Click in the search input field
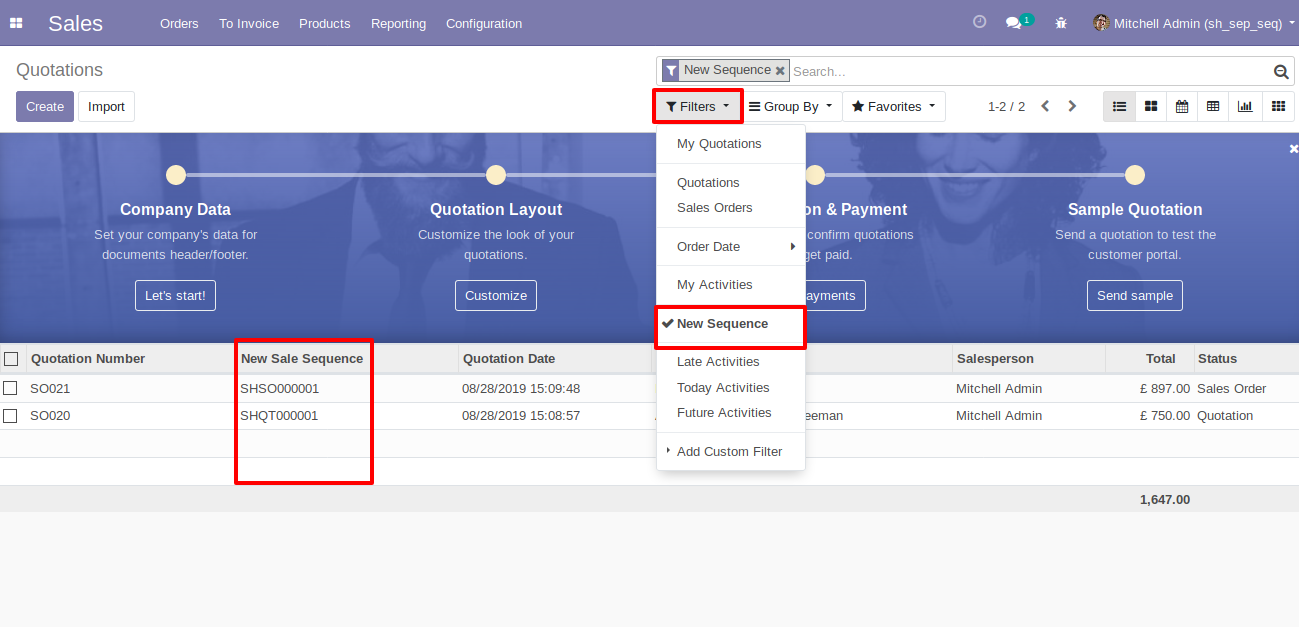The height and width of the screenshot is (627, 1299). click(1030, 71)
